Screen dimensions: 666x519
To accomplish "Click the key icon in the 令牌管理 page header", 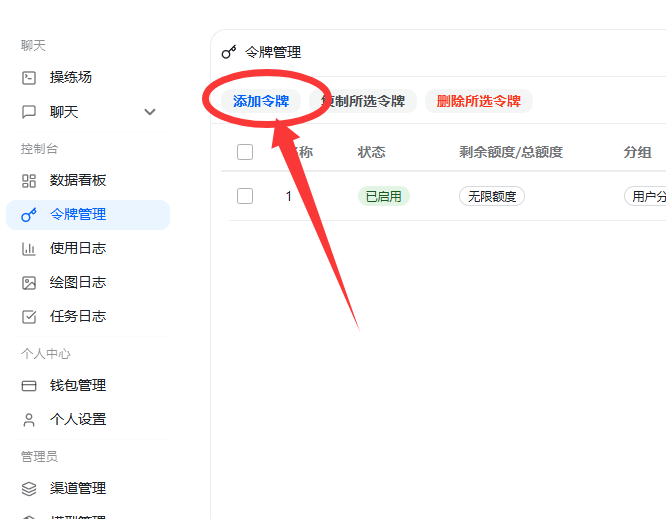I will (229, 52).
